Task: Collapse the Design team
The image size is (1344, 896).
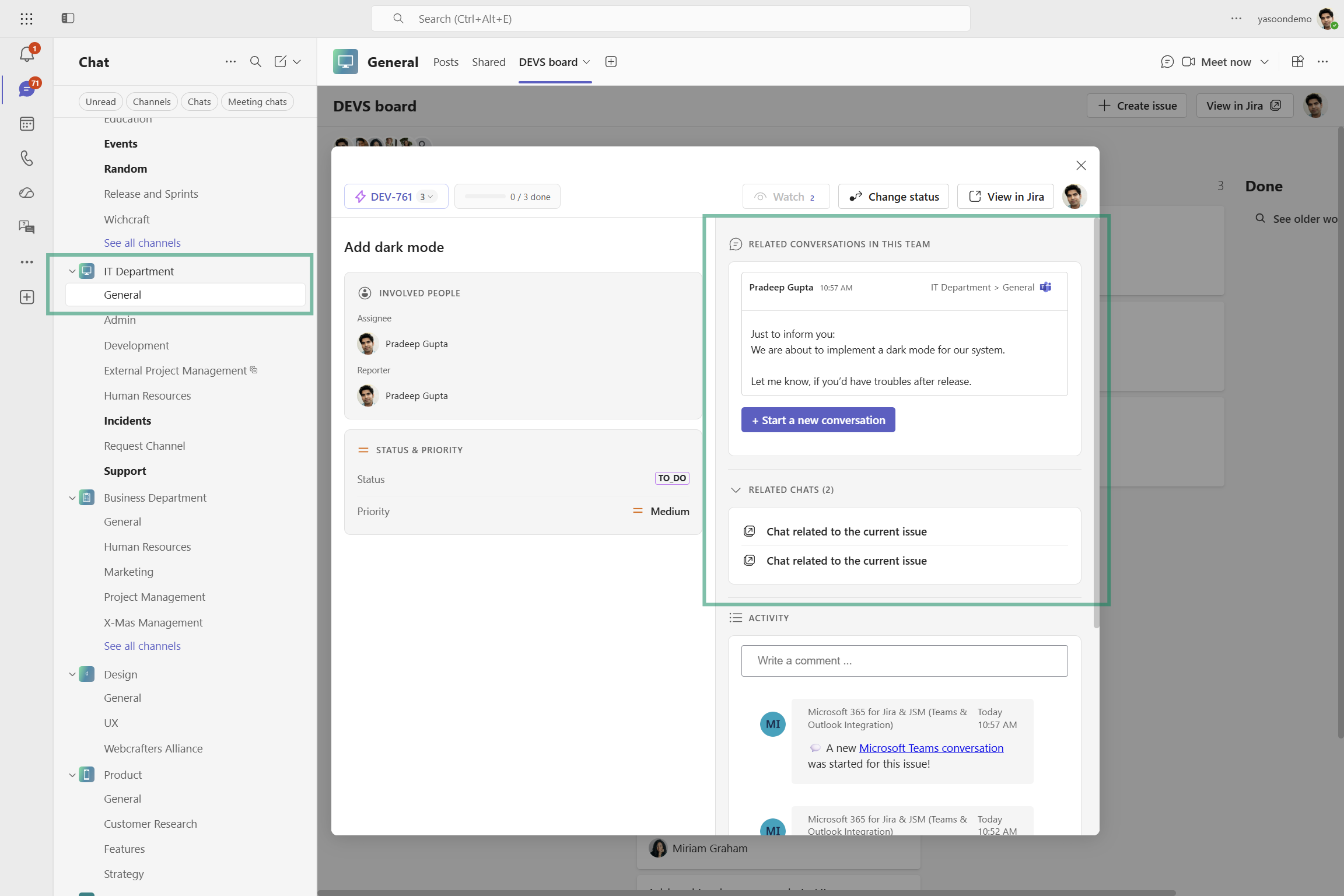Action: (72, 674)
